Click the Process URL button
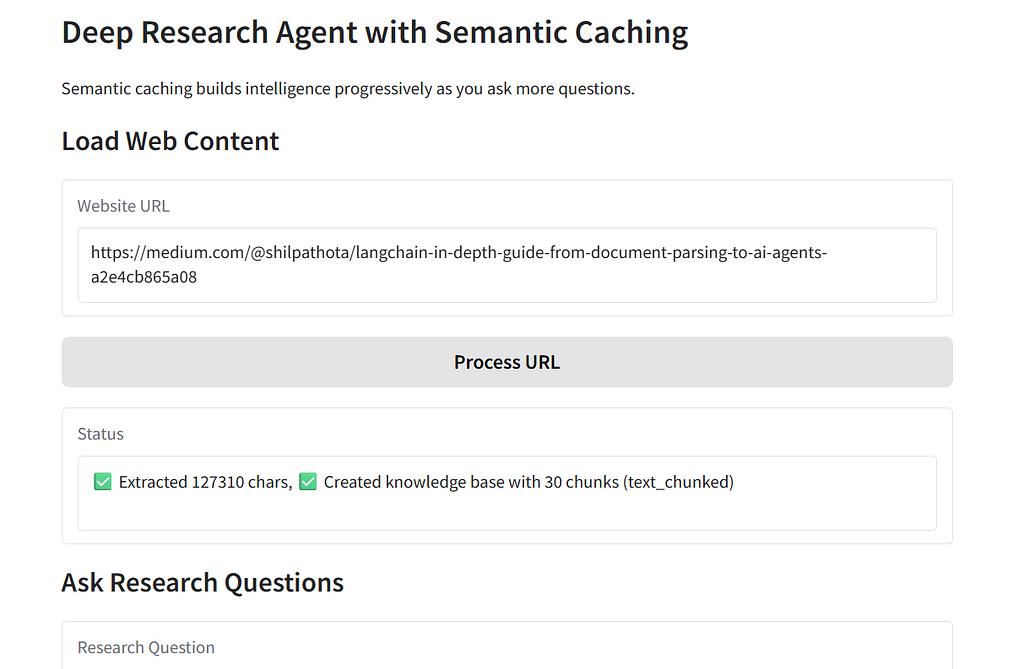Screen dimensions: 1024x669 (x=507, y=362)
